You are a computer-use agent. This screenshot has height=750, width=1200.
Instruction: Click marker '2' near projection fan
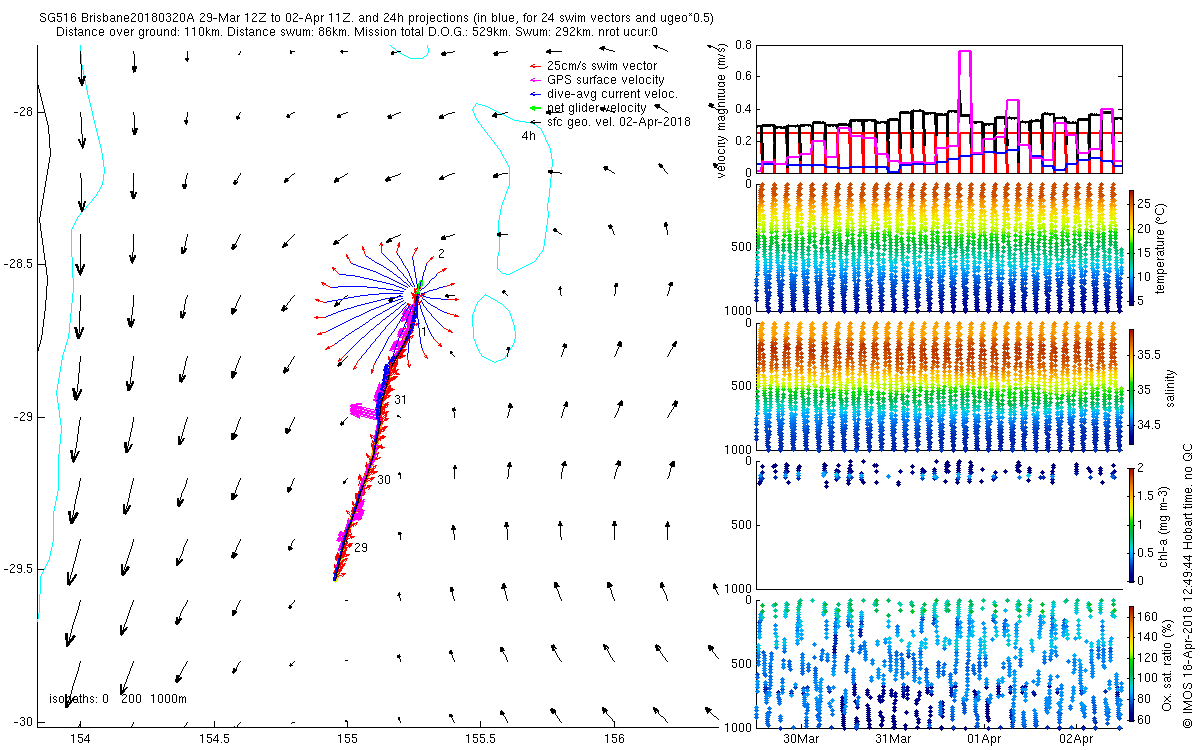click(440, 254)
